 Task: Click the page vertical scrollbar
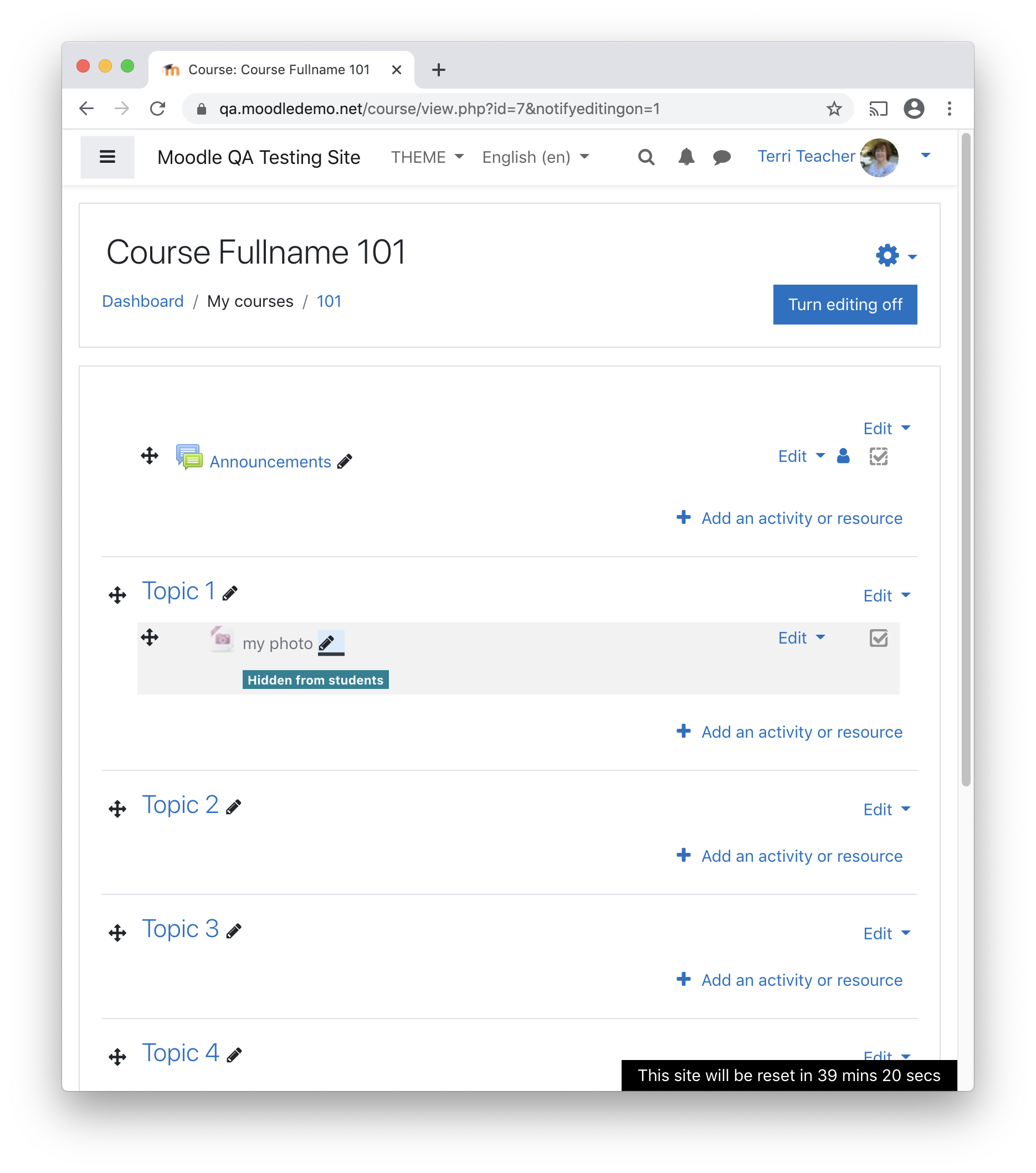(x=966, y=459)
